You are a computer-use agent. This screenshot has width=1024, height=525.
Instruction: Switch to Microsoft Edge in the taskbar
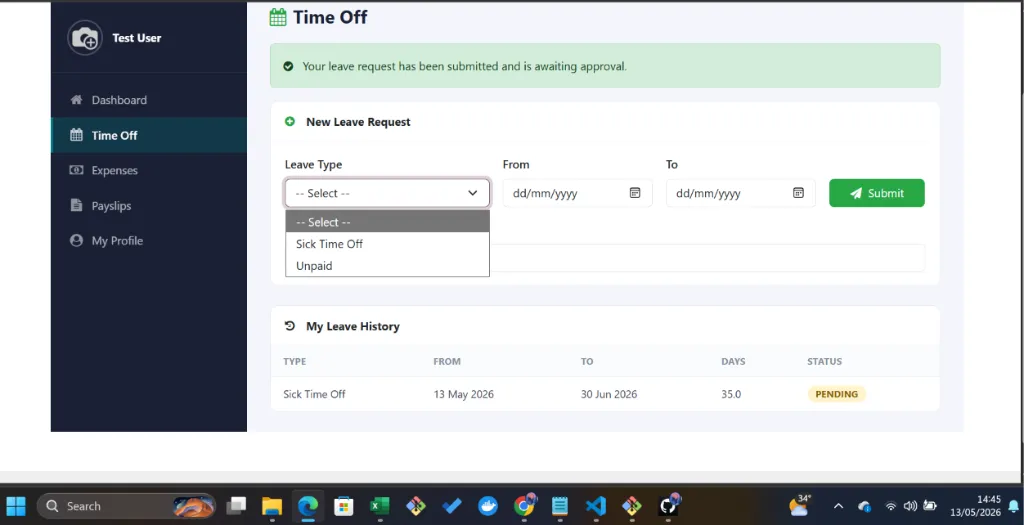click(308, 506)
